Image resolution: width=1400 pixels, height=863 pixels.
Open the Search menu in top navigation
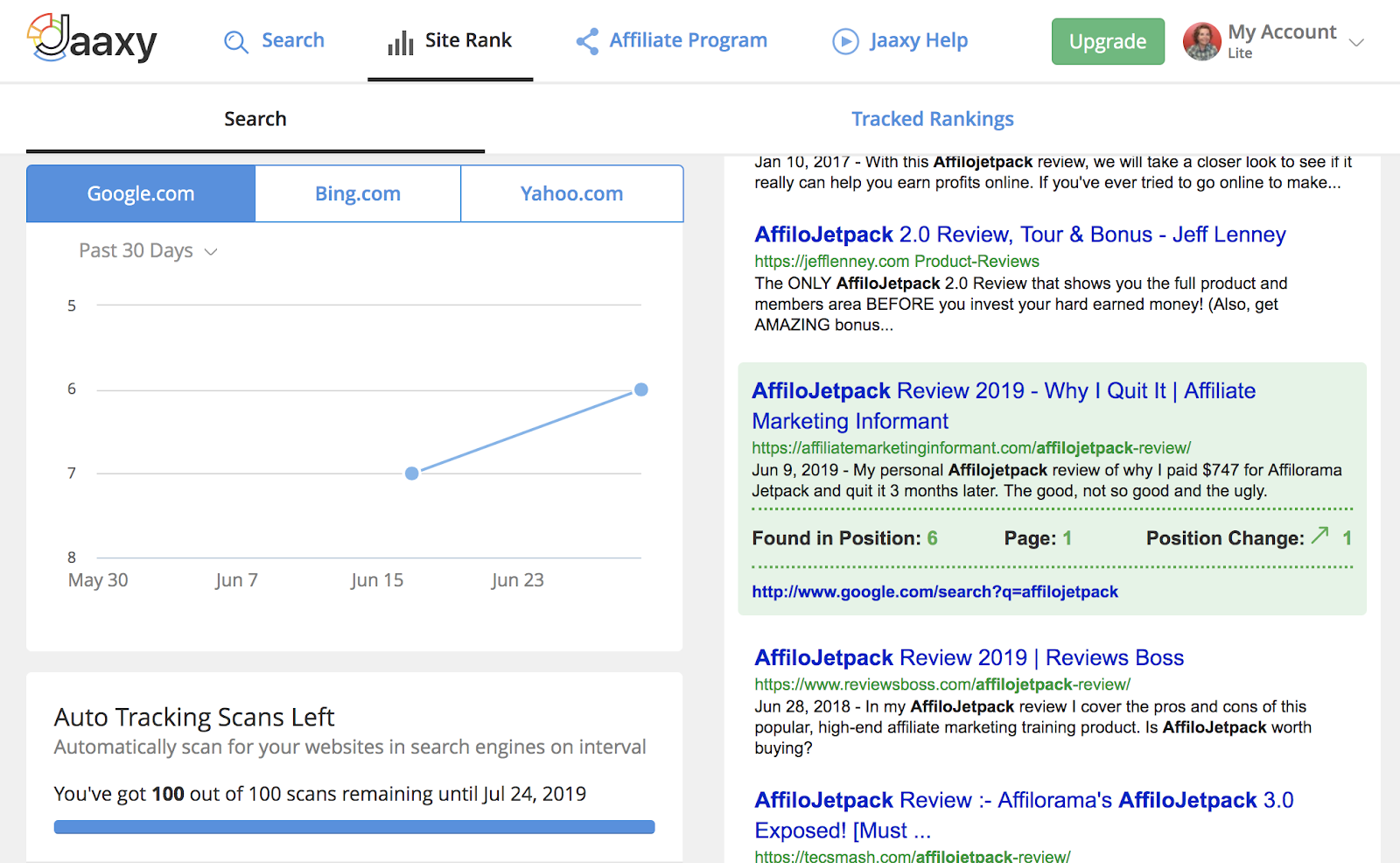(292, 40)
